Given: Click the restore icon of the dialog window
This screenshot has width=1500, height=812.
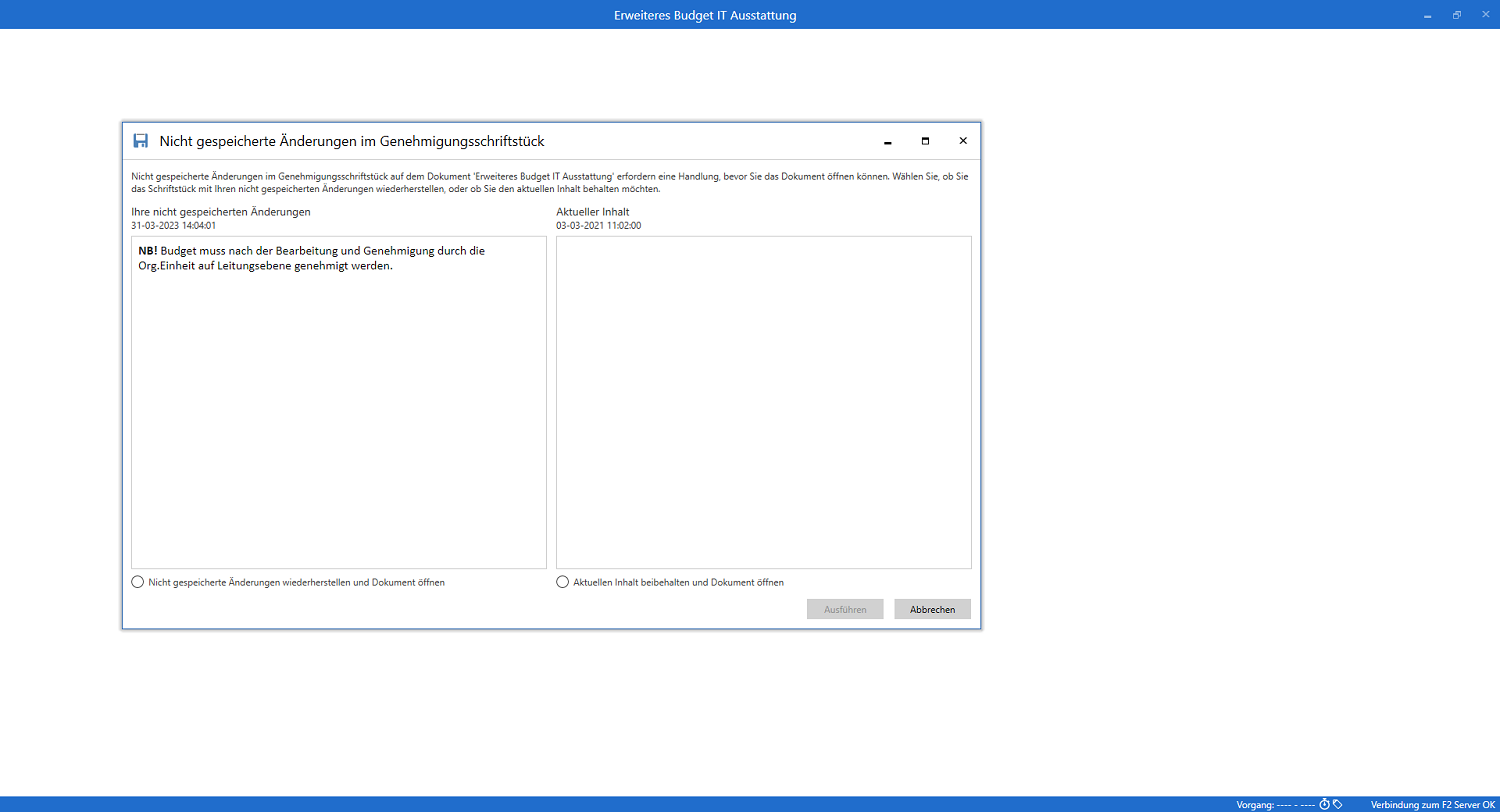Looking at the screenshot, I should 925,141.
